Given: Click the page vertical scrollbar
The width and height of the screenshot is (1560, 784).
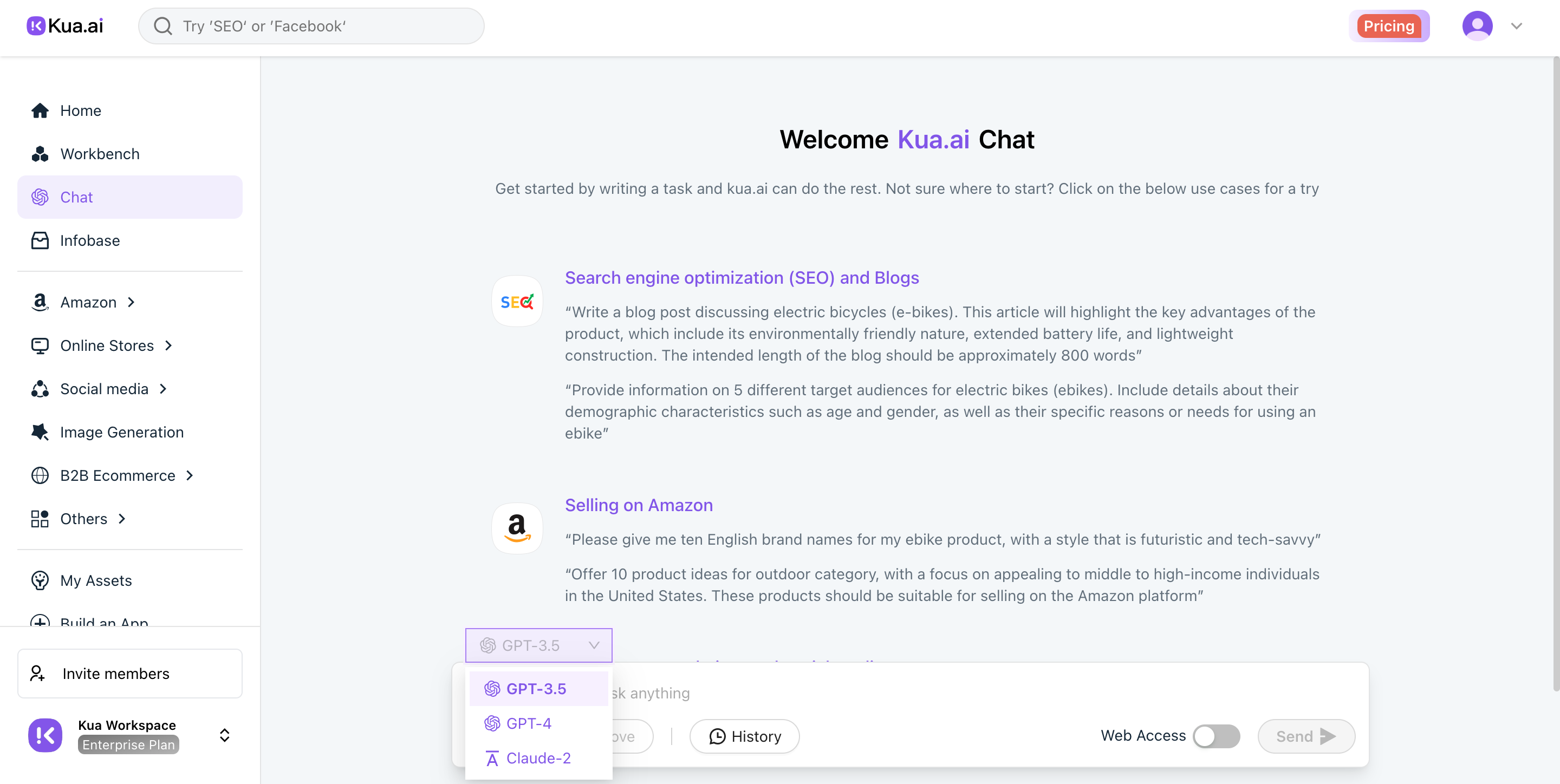Looking at the screenshot, I should click(x=1555, y=375).
